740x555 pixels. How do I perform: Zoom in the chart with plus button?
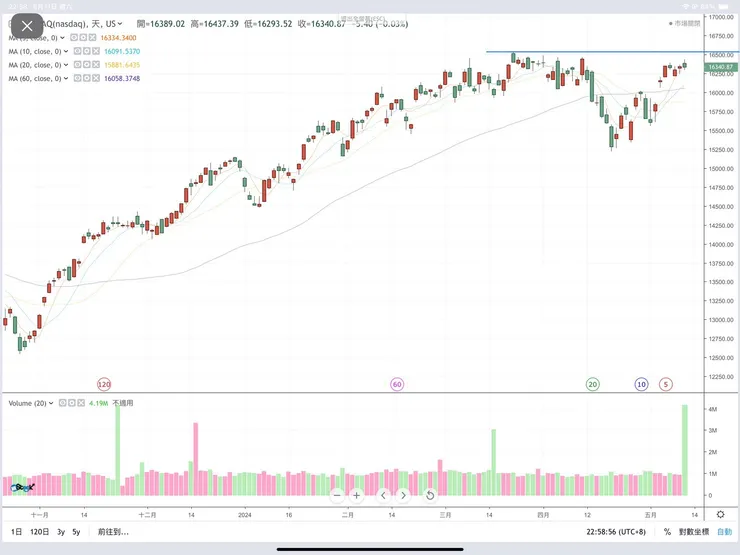[x=357, y=495]
